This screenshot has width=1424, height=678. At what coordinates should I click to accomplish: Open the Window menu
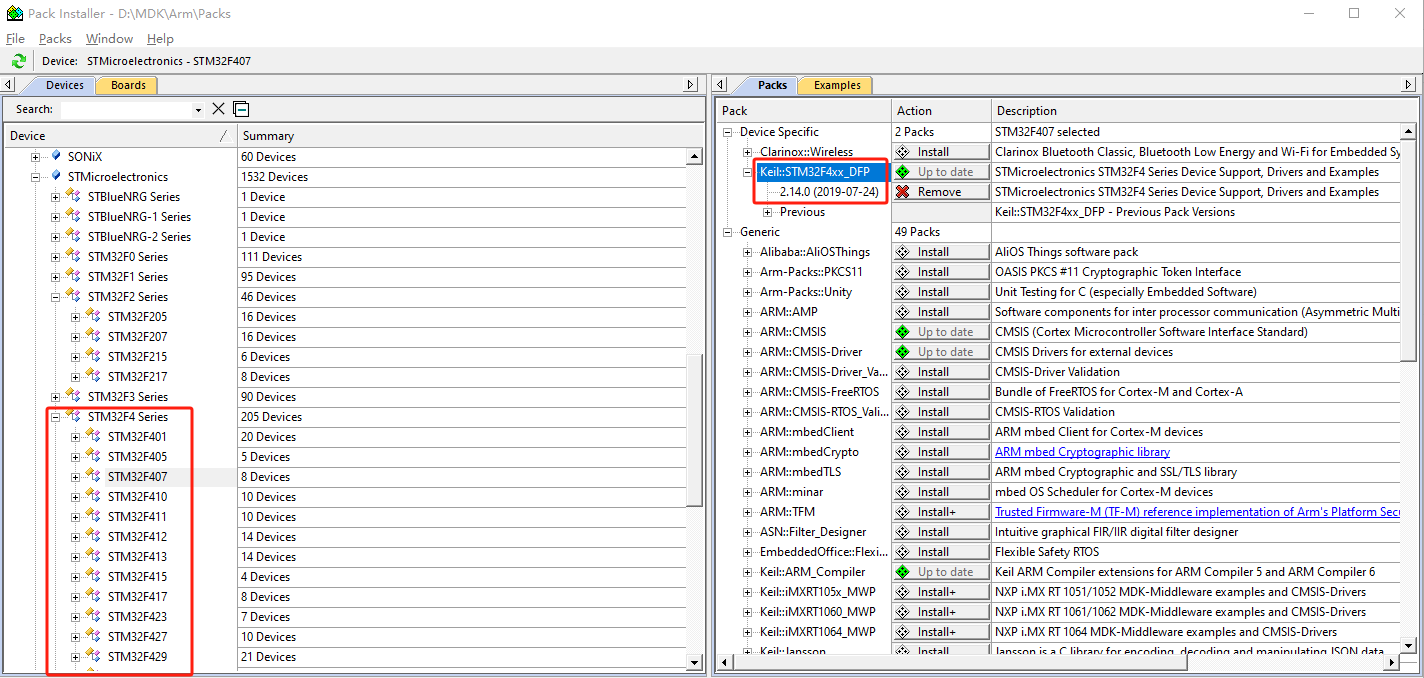pos(109,39)
